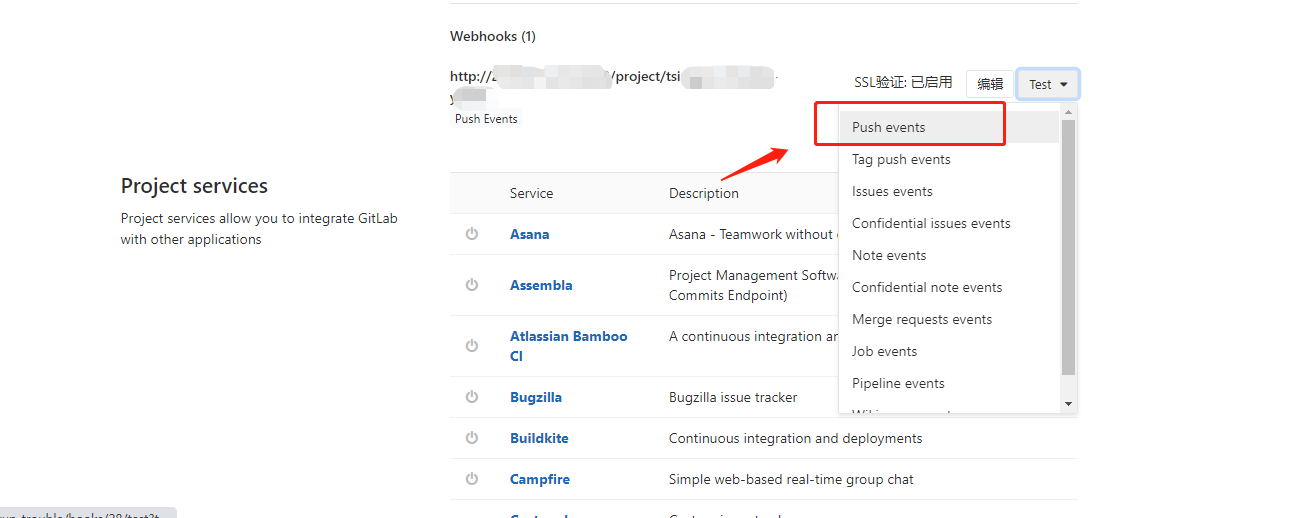Click the Service column header
Viewport: 1289px width, 518px height.
(531, 193)
